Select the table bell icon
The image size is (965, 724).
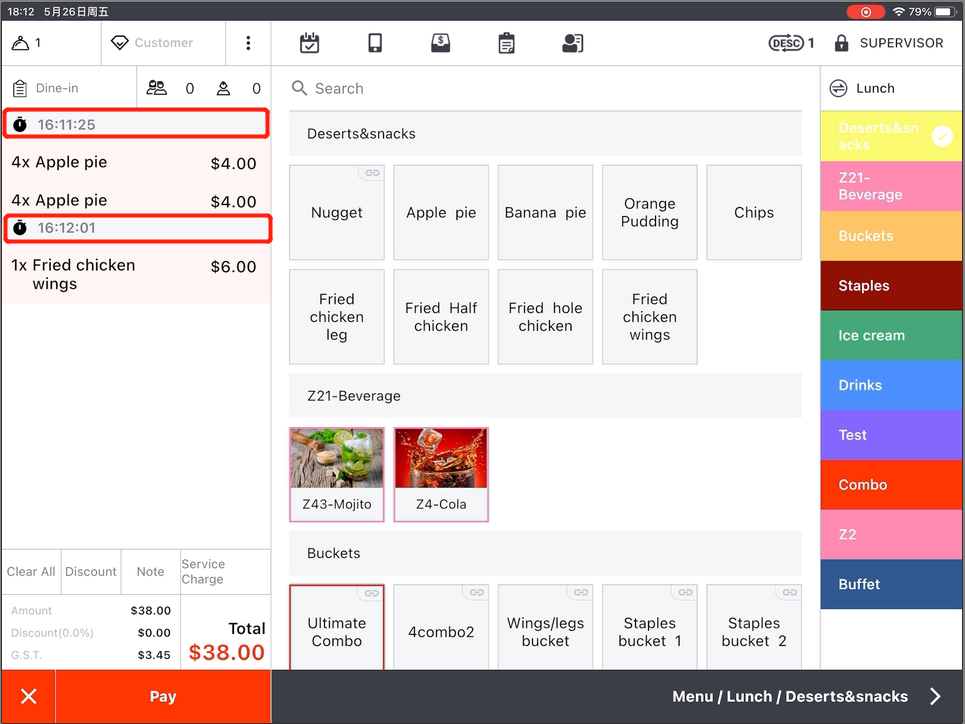click(x=21, y=43)
